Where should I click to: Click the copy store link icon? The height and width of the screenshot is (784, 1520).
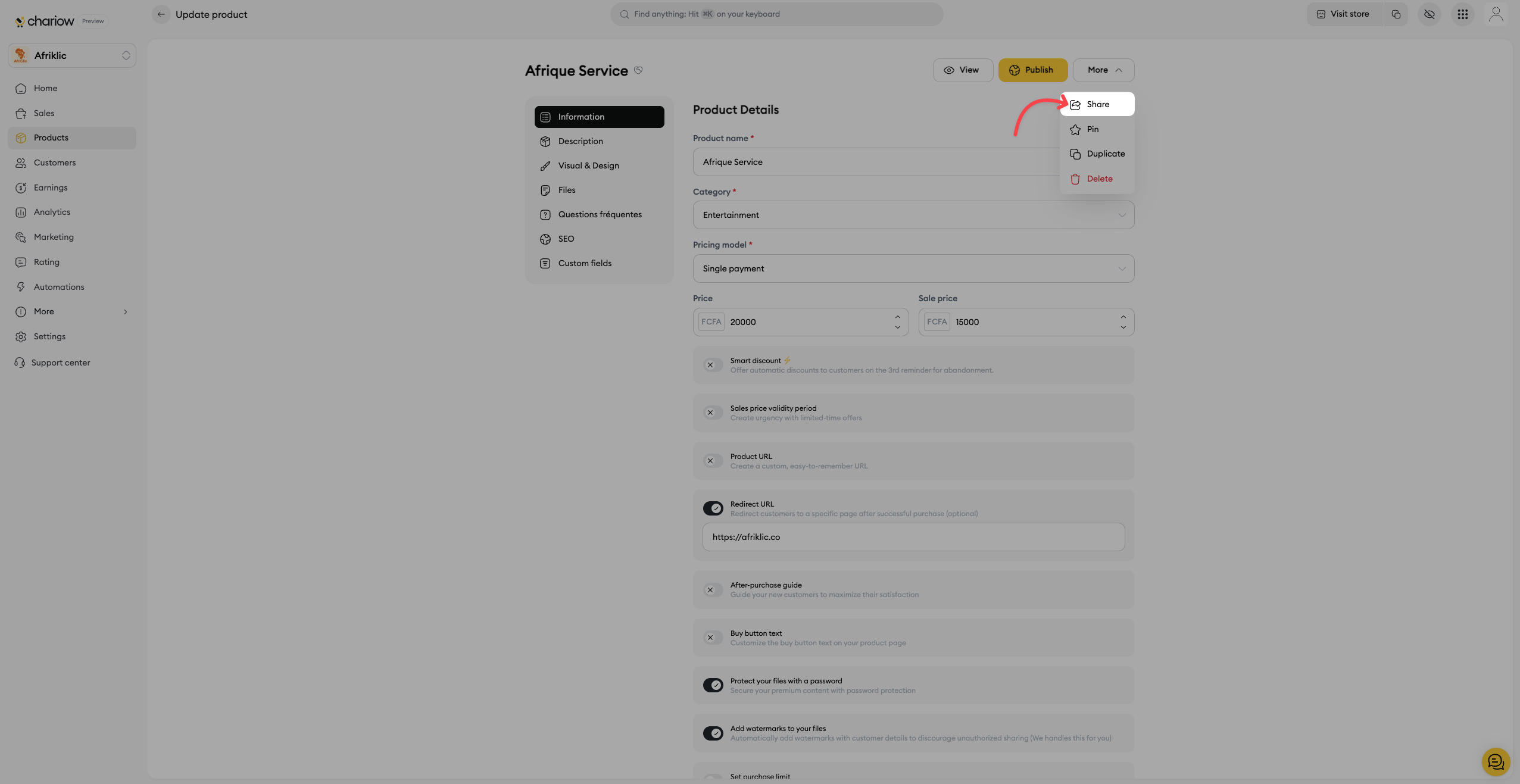pyautogui.click(x=1396, y=14)
